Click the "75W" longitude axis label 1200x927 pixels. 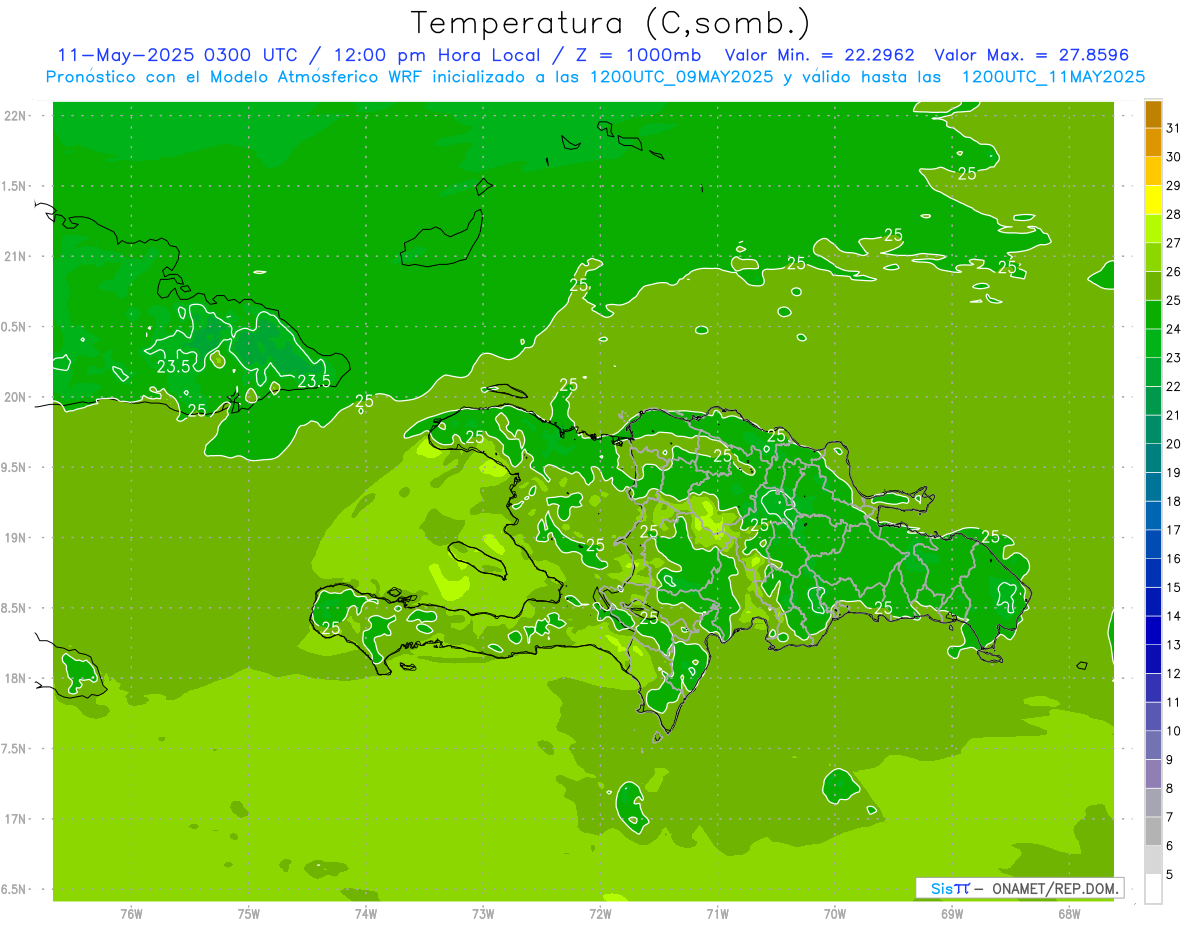click(249, 913)
